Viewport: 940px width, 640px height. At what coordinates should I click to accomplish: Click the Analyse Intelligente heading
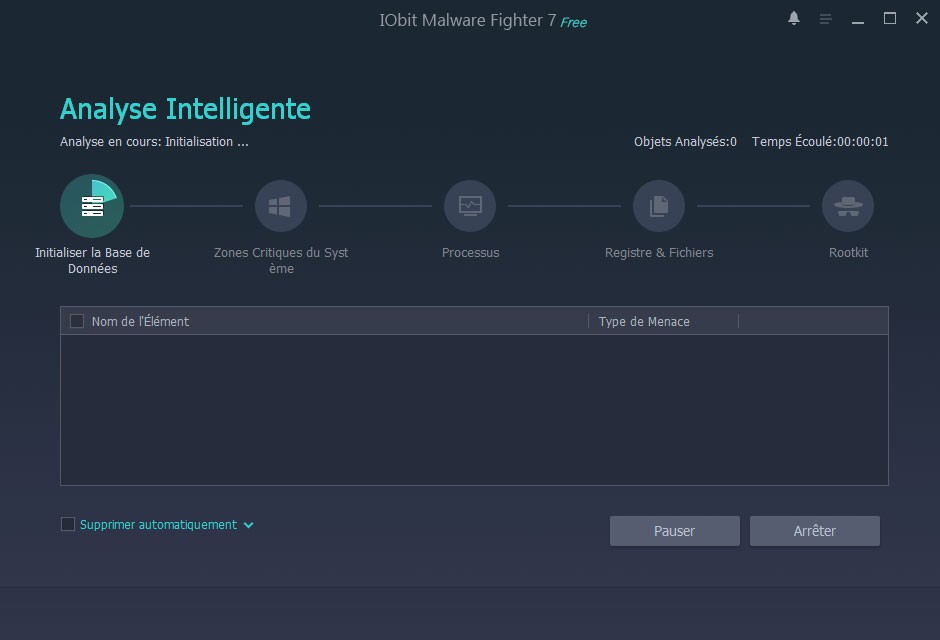[x=185, y=110]
